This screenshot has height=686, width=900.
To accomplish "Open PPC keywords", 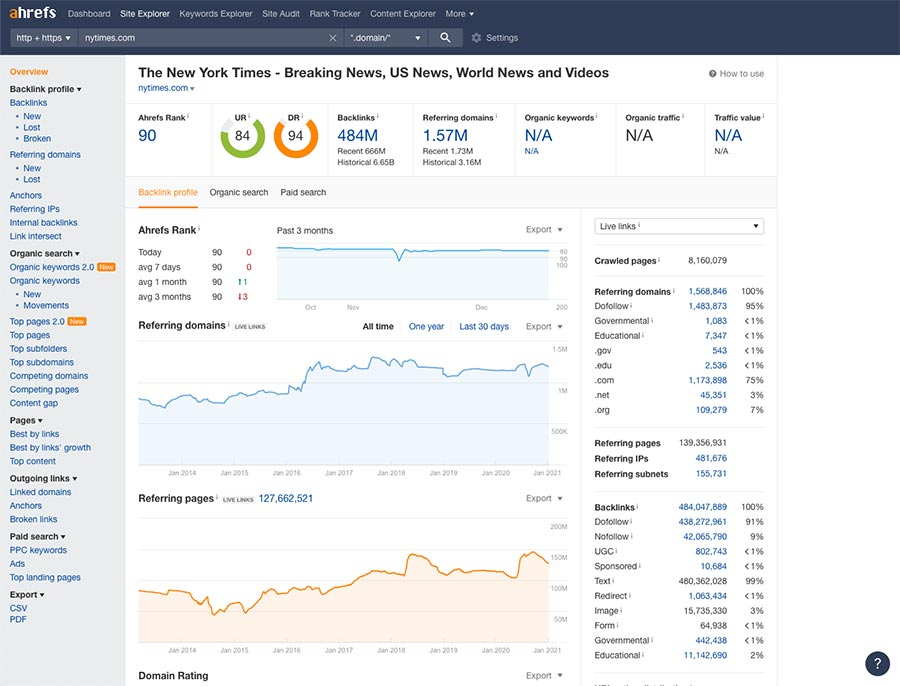I will point(38,550).
